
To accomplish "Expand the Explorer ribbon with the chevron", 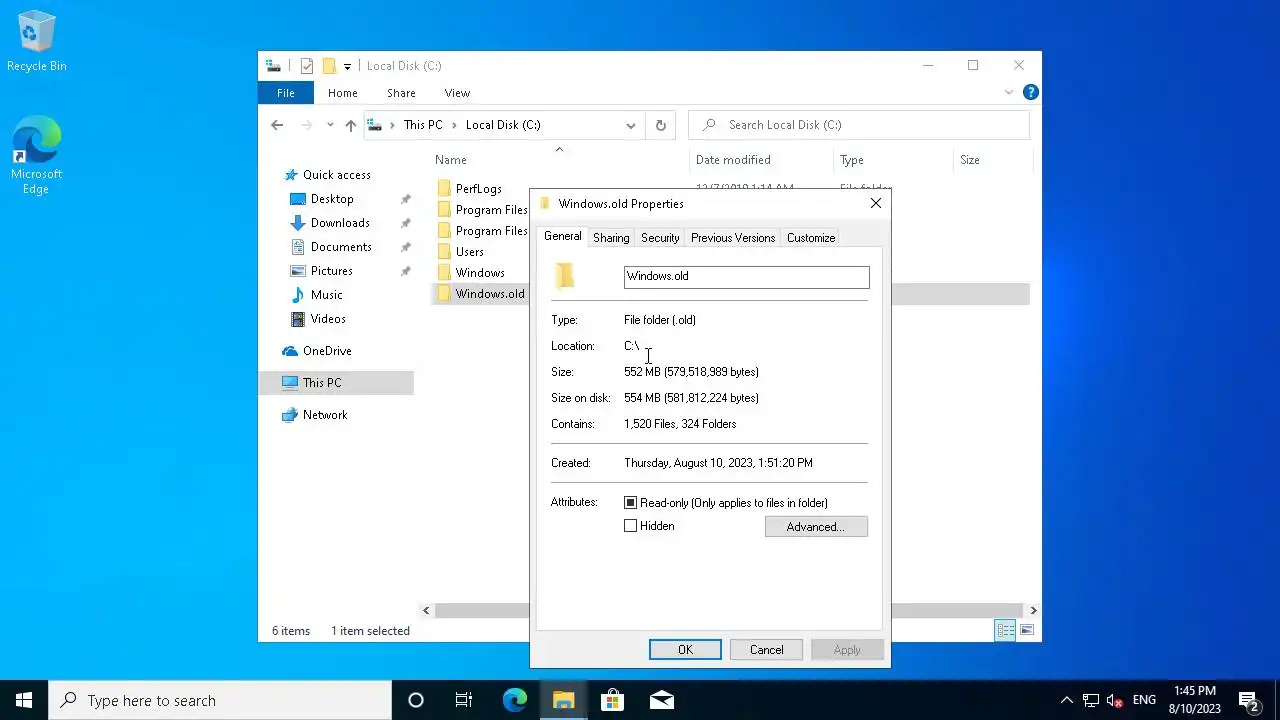I will tap(1008, 92).
